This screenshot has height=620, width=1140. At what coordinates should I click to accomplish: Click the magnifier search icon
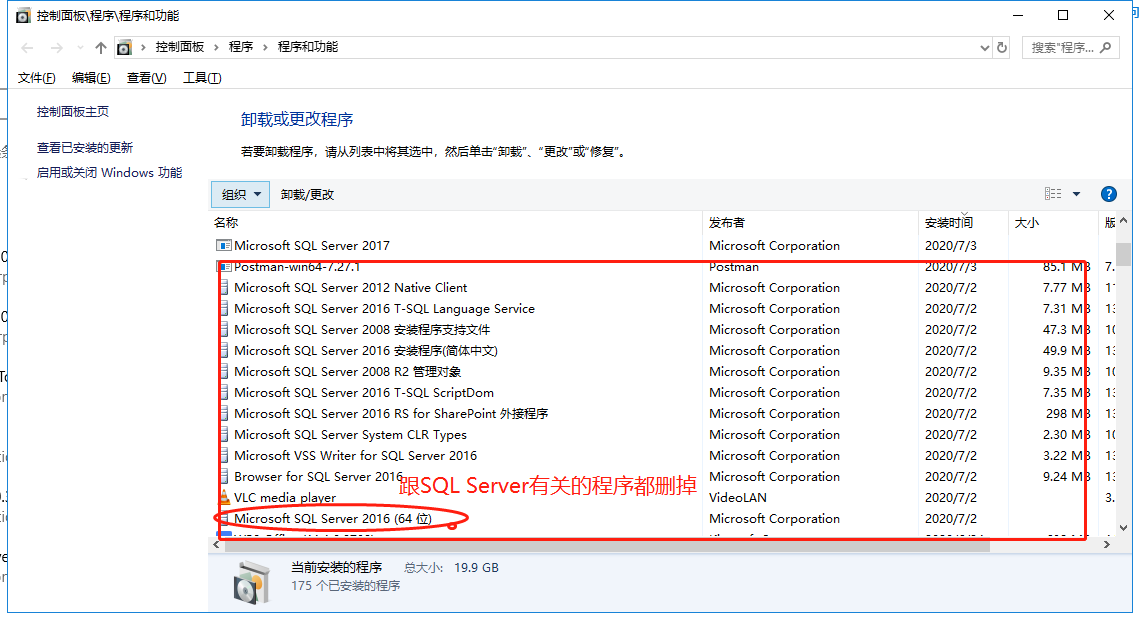(x=1106, y=48)
